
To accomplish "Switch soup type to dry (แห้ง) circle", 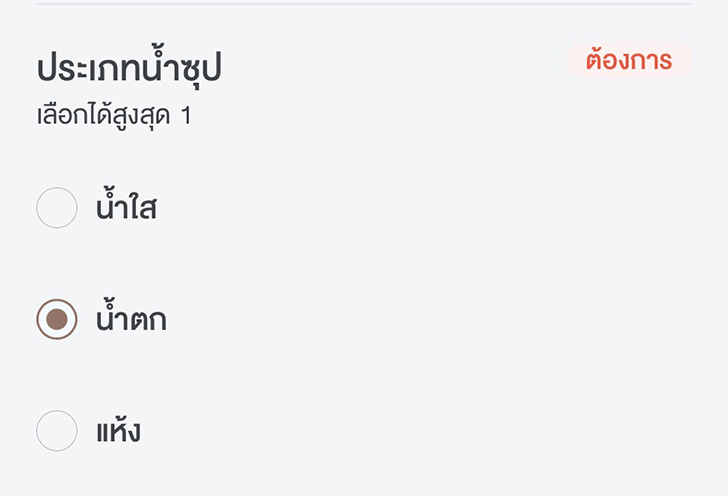I will [57, 431].
